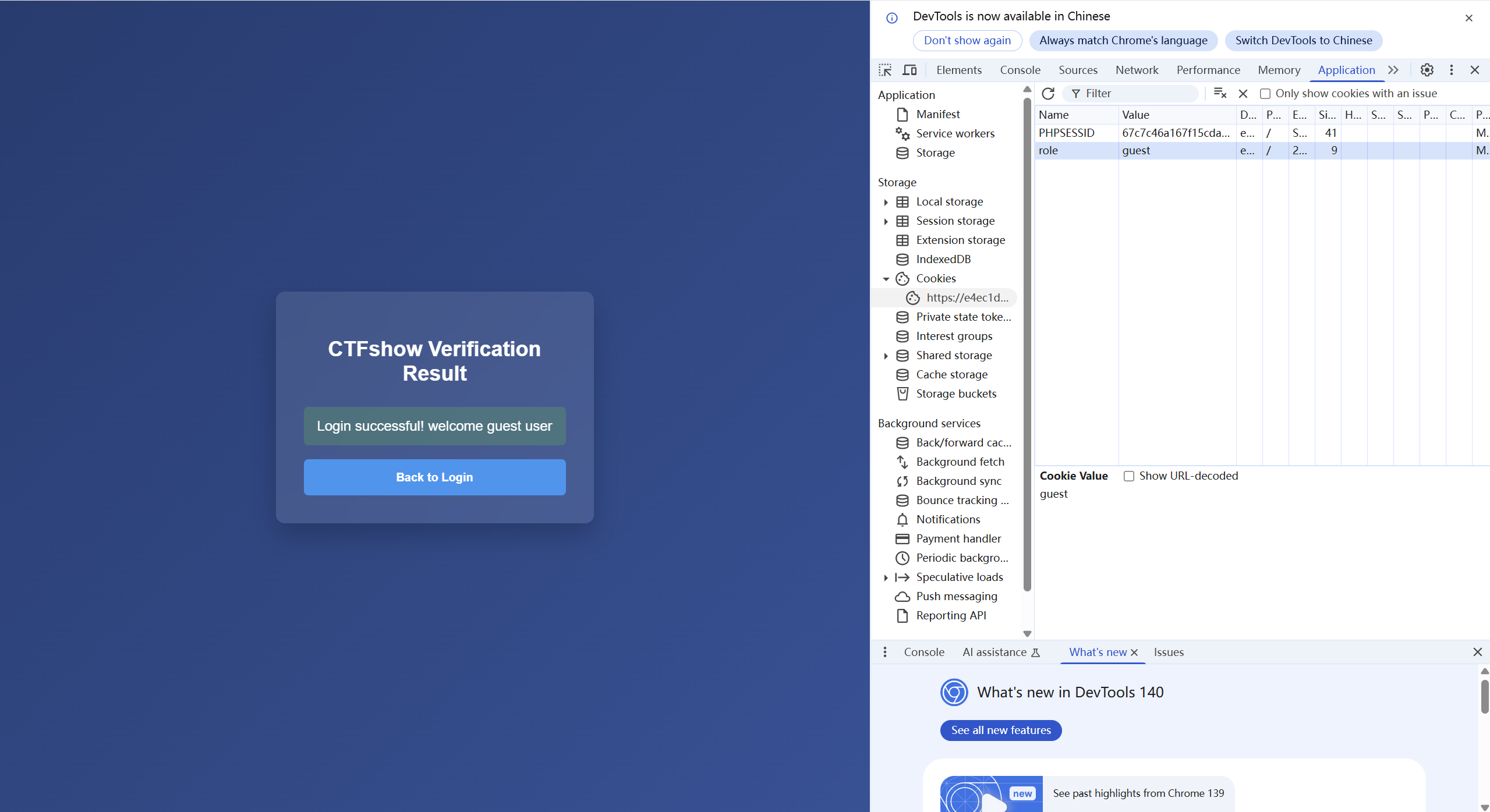Open the AI assistance drawer tab
Image resolution: width=1490 pixels, height=812 pixels.
coord(1001,653)
